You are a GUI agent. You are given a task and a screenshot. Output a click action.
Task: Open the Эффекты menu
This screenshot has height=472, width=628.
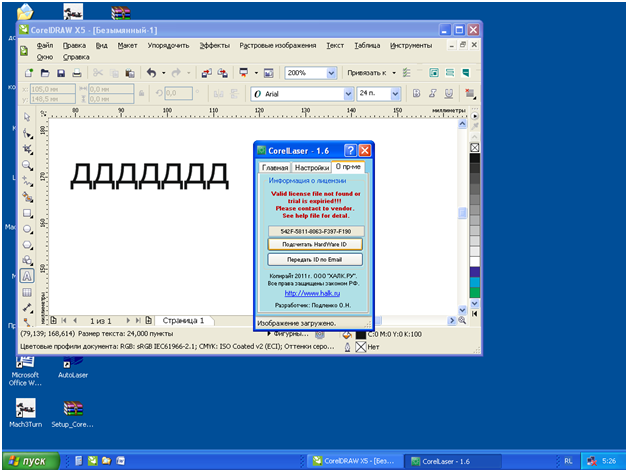(213, 46)
